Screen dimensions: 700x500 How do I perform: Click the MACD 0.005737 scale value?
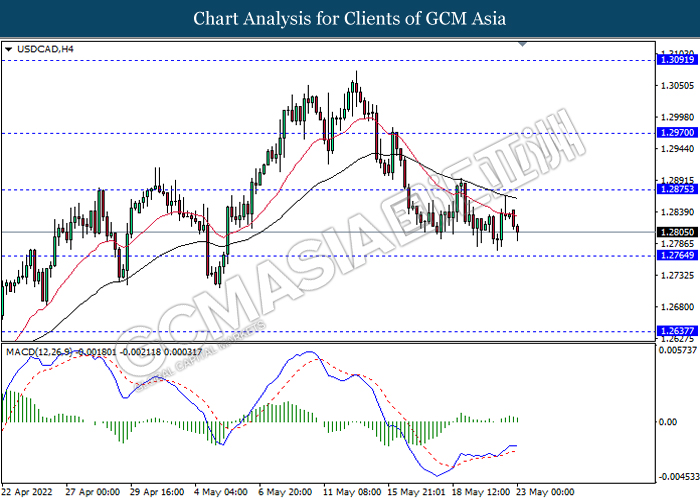(678, 350)
